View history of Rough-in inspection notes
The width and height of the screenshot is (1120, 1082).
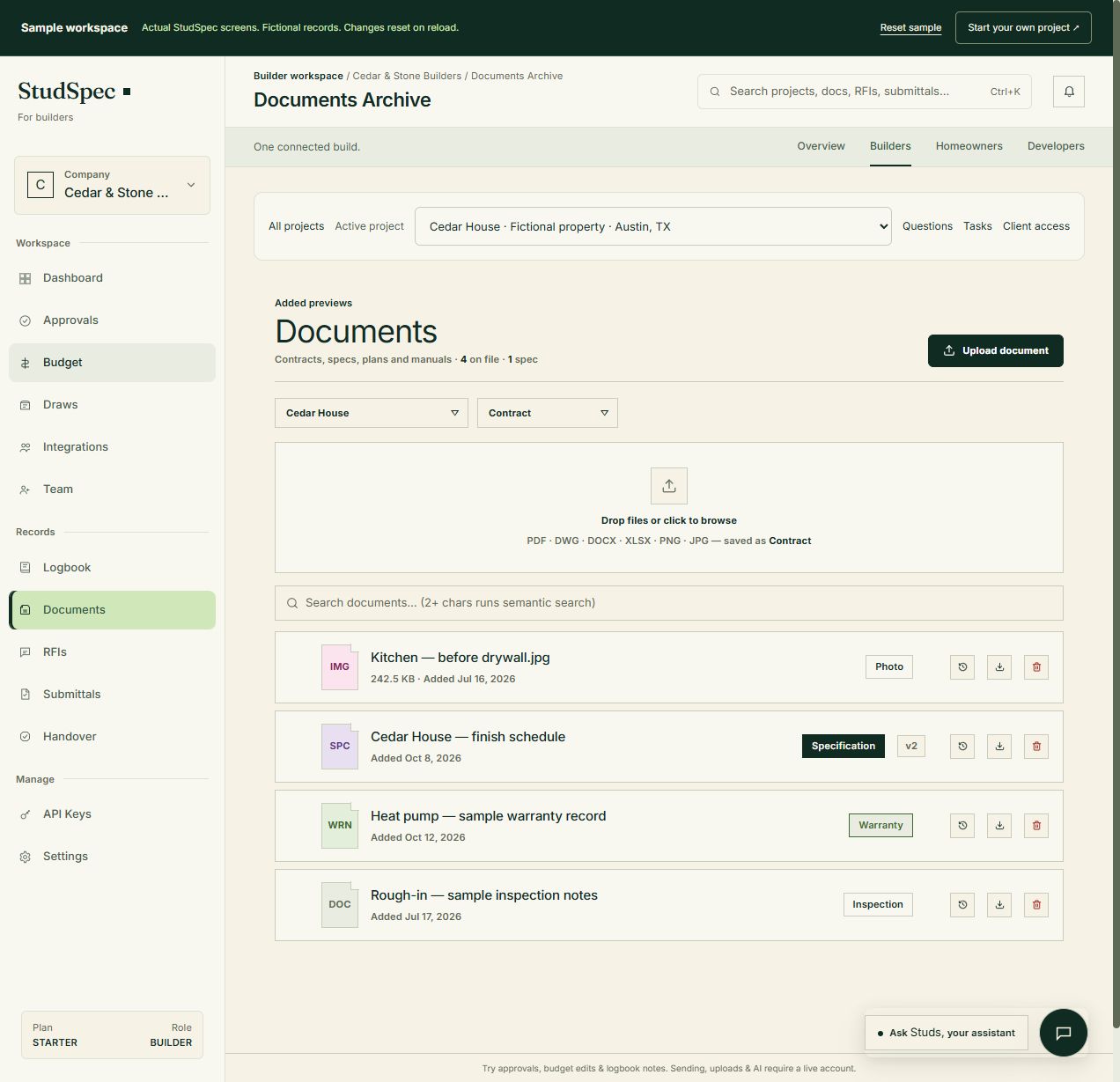(x=962, y=905)
